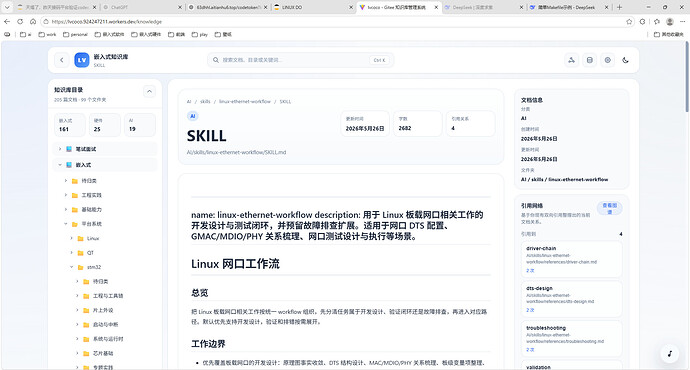
Task: Click the QT folder icon
Action: 81,253
